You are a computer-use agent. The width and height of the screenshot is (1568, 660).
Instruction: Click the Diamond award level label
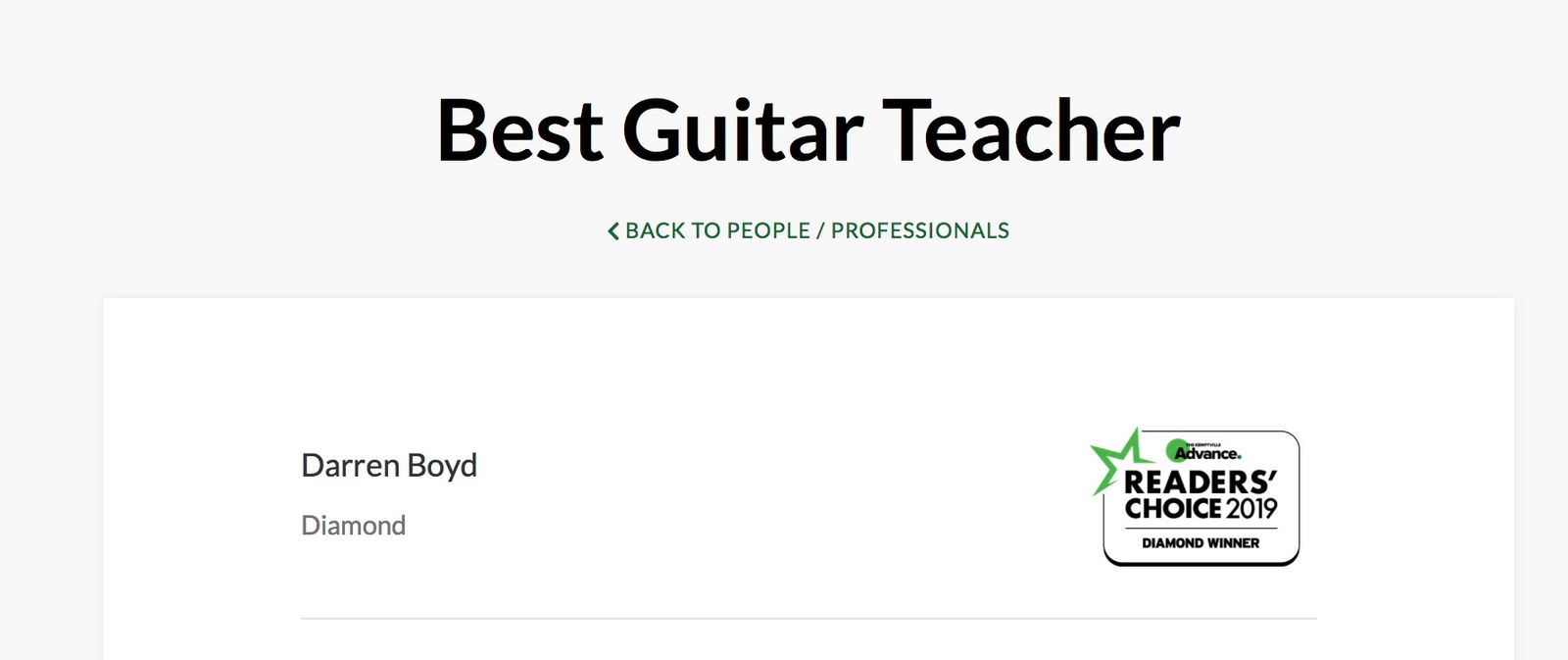353,526
